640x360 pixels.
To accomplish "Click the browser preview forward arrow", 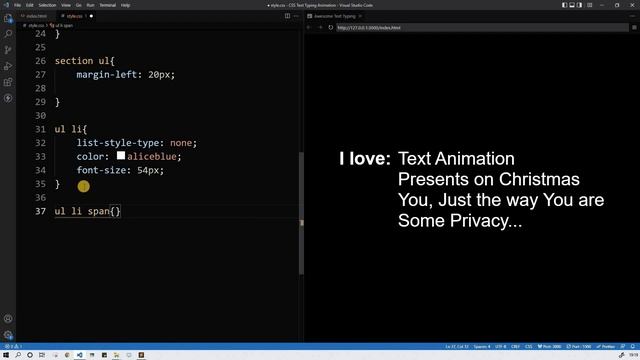I will pos(320,27).
